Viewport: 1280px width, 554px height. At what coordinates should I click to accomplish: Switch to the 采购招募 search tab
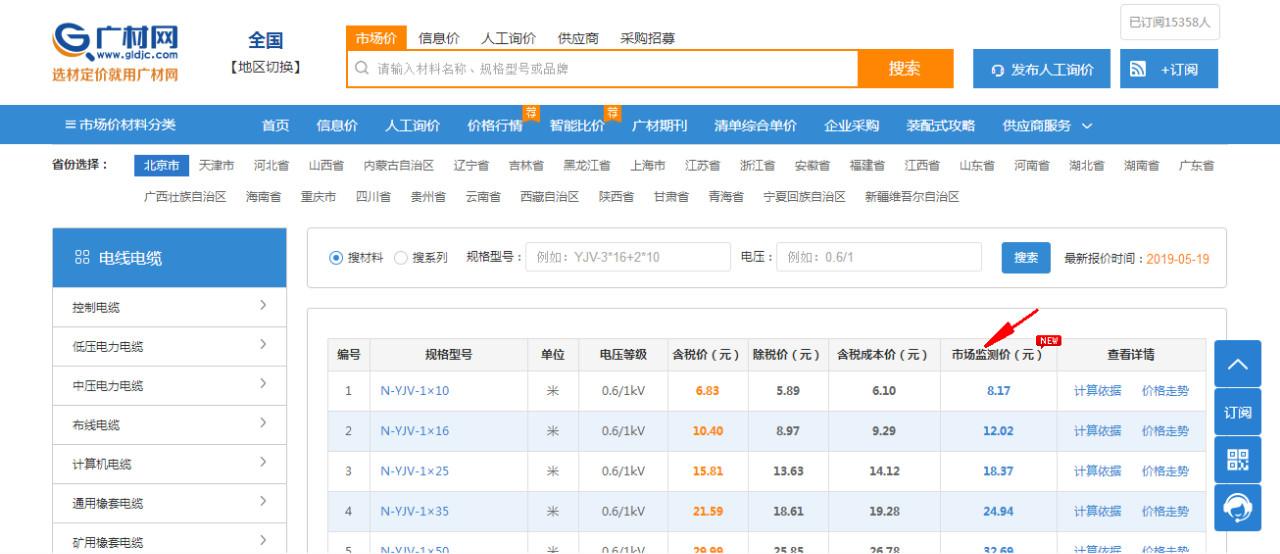(x=647, y=38)
